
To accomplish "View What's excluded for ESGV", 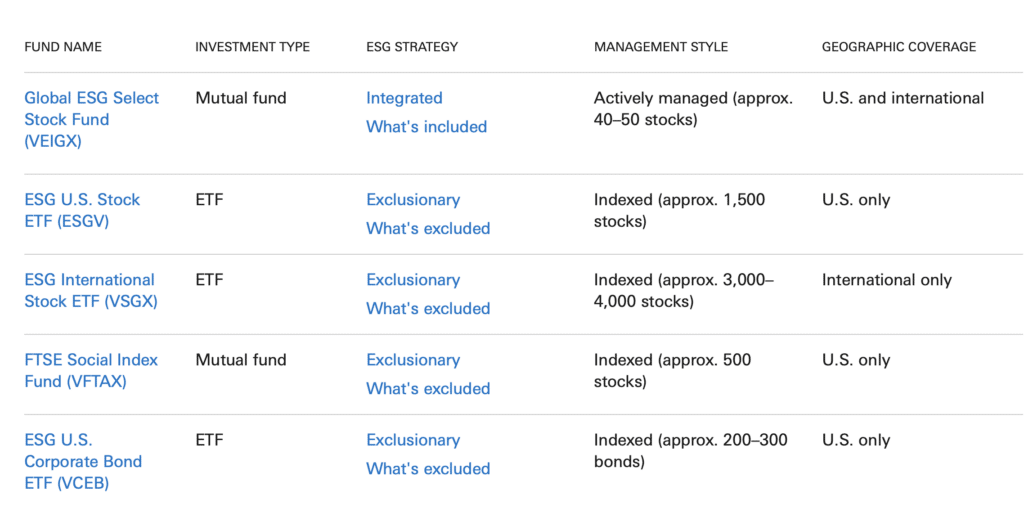I will tap(428, 228).
